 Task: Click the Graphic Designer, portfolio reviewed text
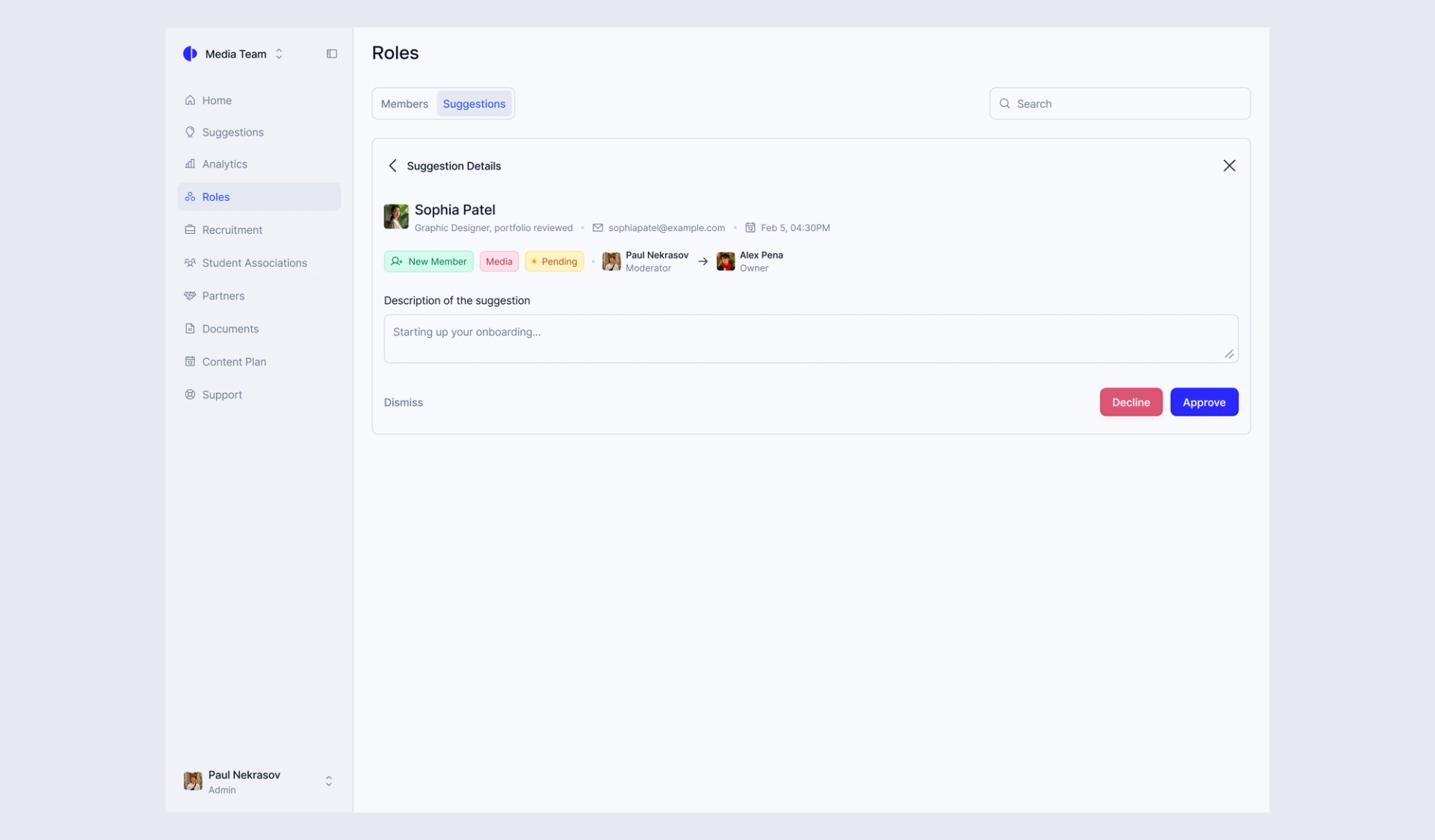point(493,228)
